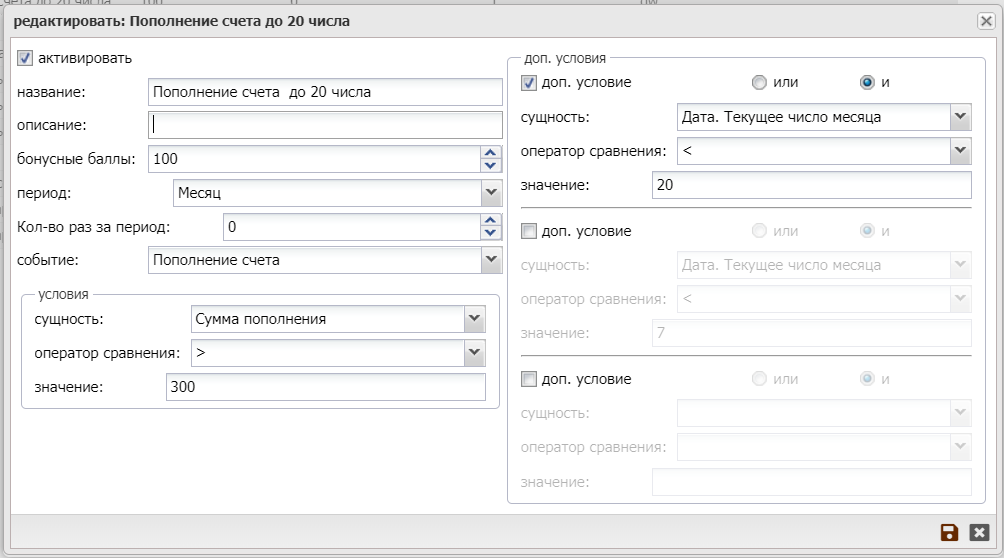Close dialog with the top-right X button
The height and width of the screenshot is (558, 1004).
click(985, 20)
